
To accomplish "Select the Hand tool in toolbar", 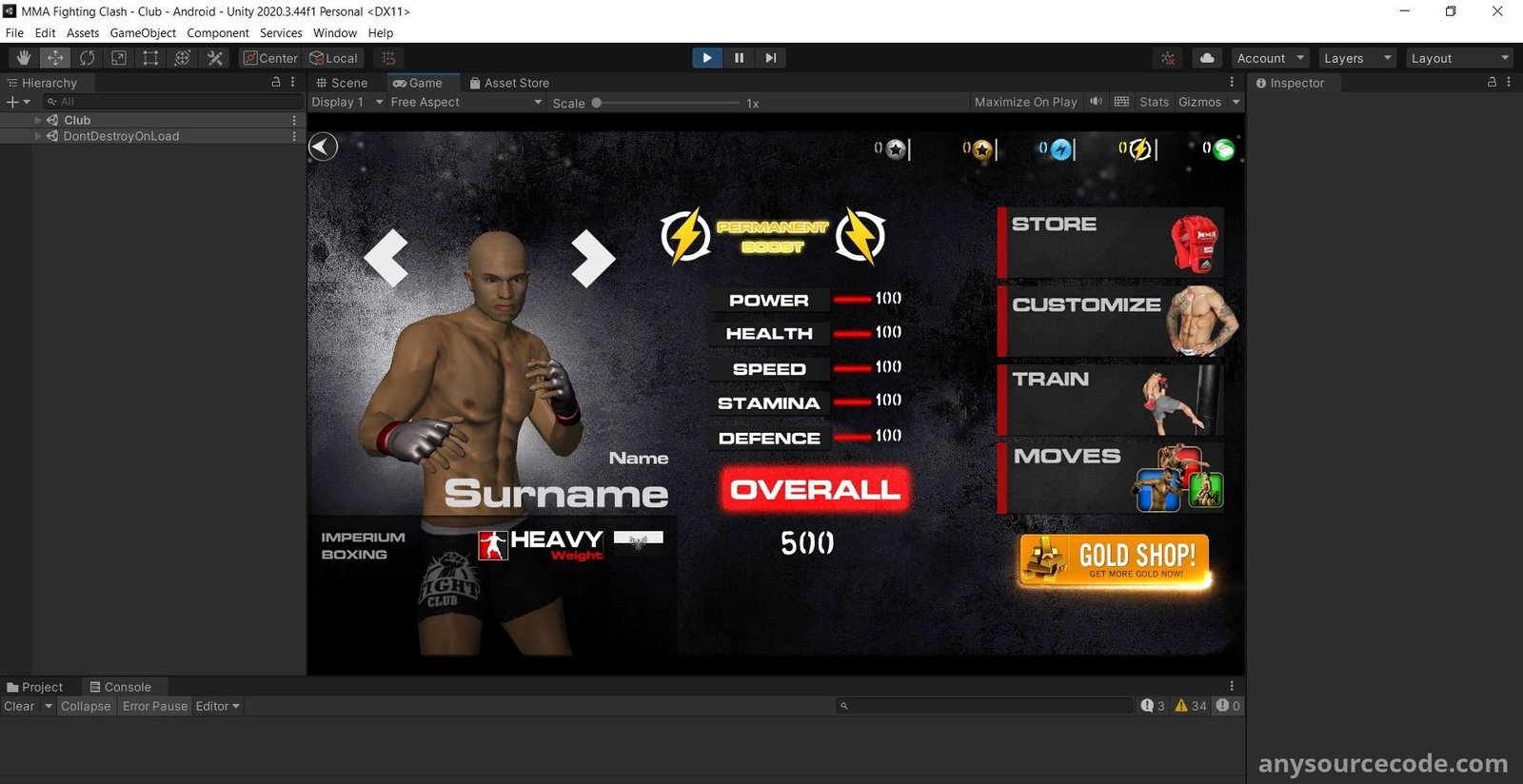I will 24,58.
